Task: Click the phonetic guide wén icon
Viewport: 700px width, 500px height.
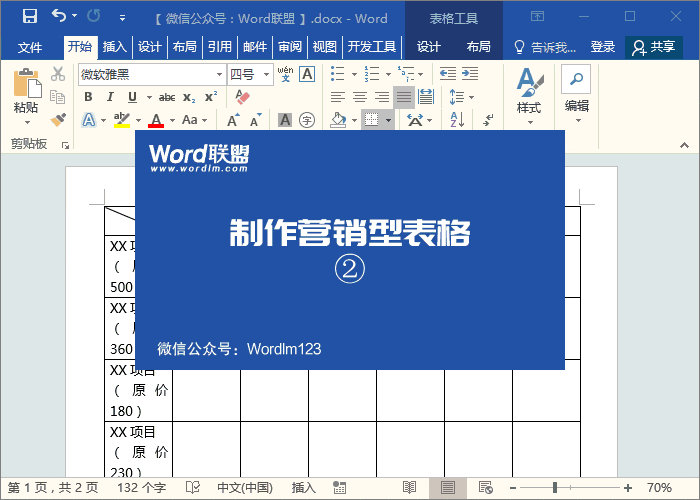Action: tap(285, 74)
